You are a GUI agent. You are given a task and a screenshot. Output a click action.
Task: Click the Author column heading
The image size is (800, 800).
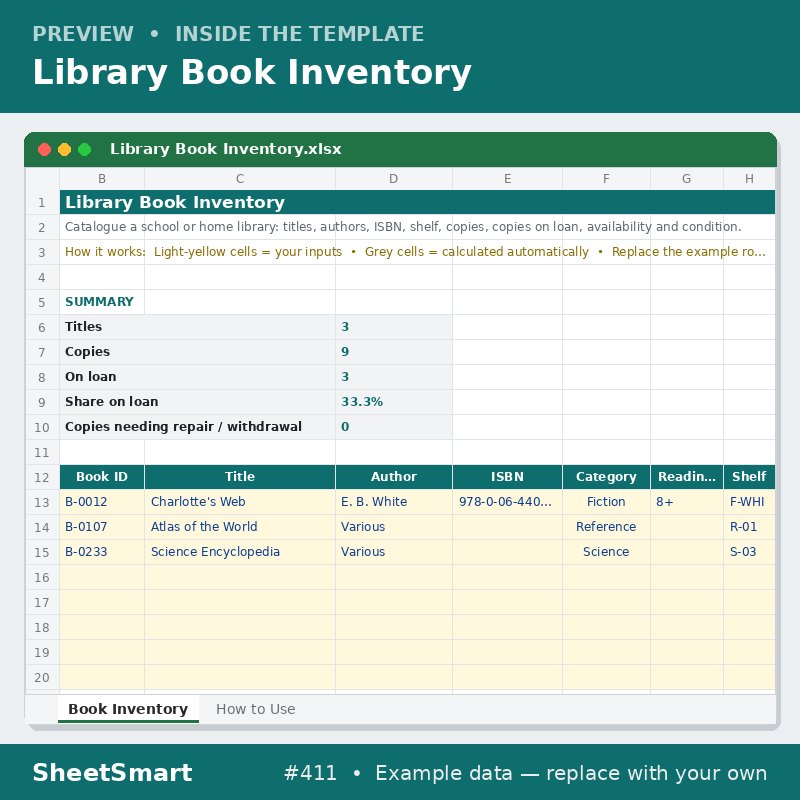click(393, 477)
